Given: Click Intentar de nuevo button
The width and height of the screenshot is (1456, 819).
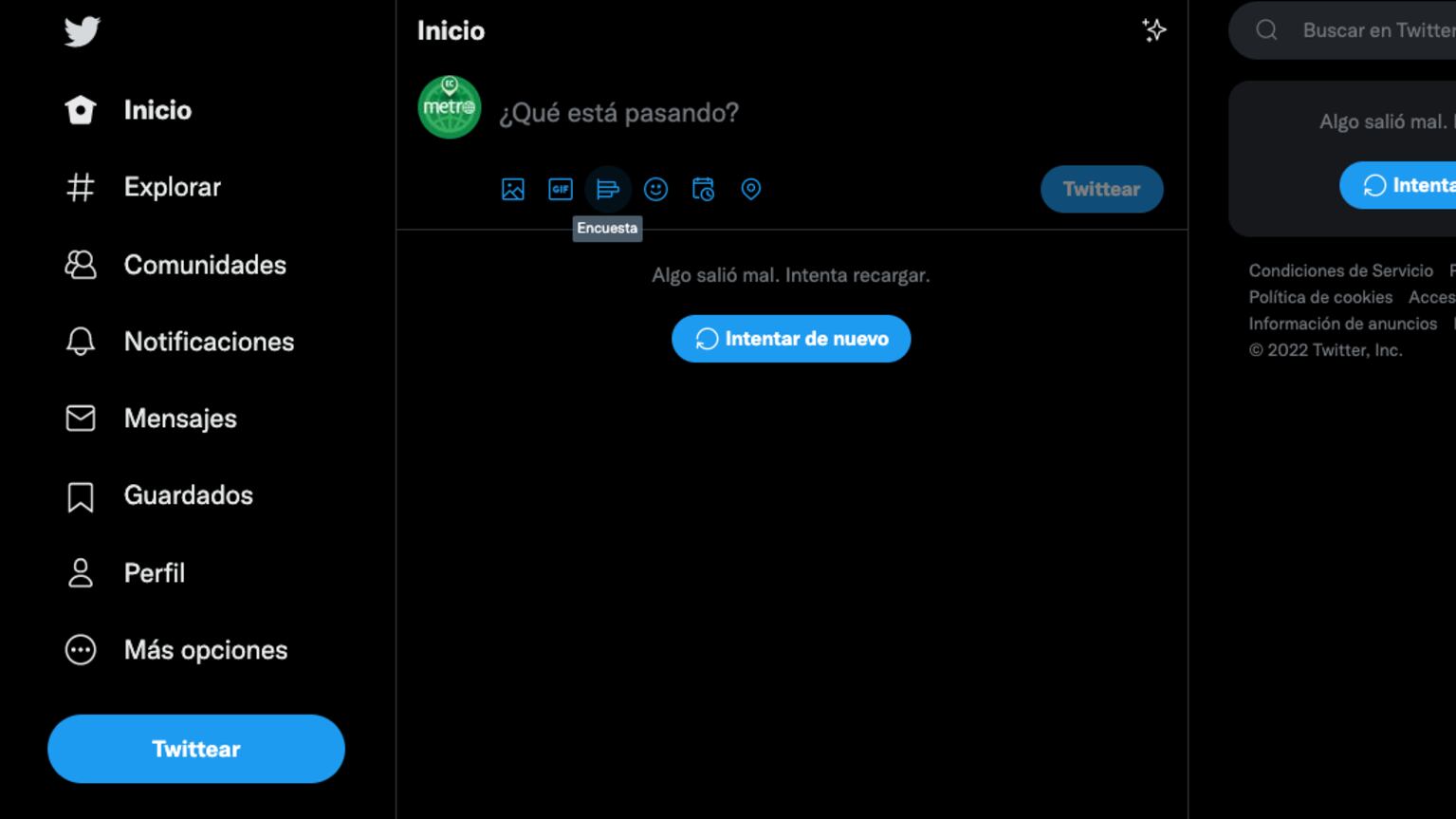Looking at the screenshot, I should [x=791, y=339].
